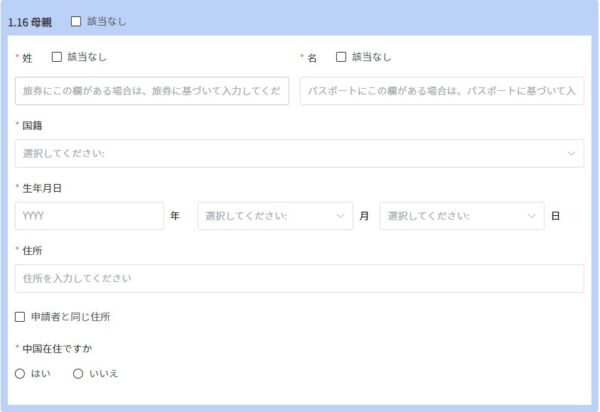This screenshot has height=412, width=600.
Task: Enable the 申請者と同じ住所 checkbox
Action: (x=21, y=317)
